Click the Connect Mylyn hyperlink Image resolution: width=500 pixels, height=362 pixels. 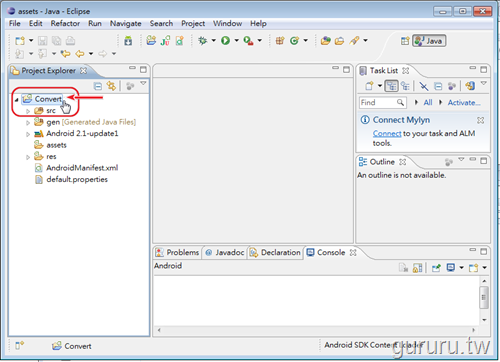[x=387, y=134]
